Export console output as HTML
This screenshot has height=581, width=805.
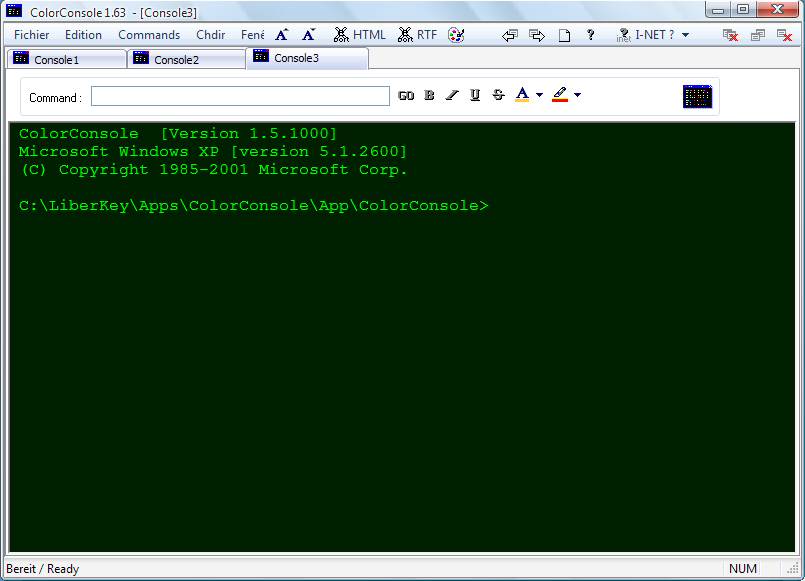click(x=359, y=35)
